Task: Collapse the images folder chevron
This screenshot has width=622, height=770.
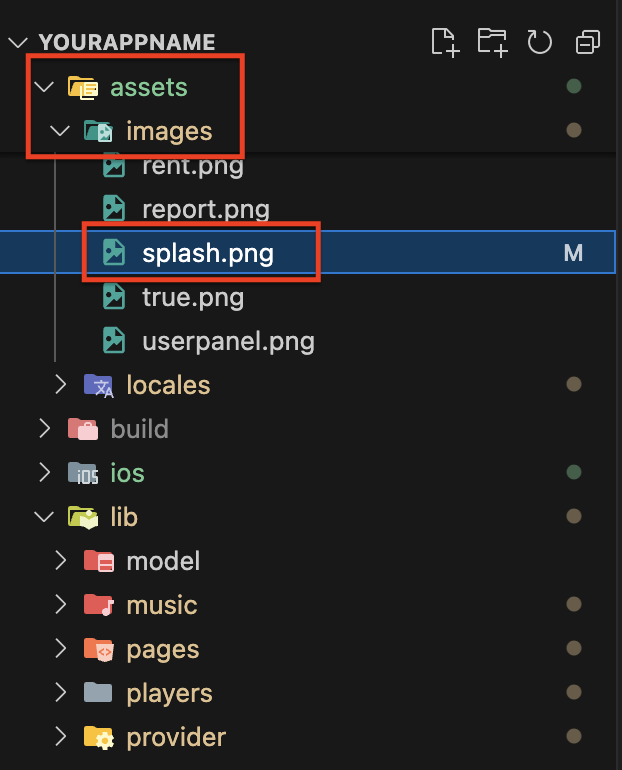Action: [60, 131]
